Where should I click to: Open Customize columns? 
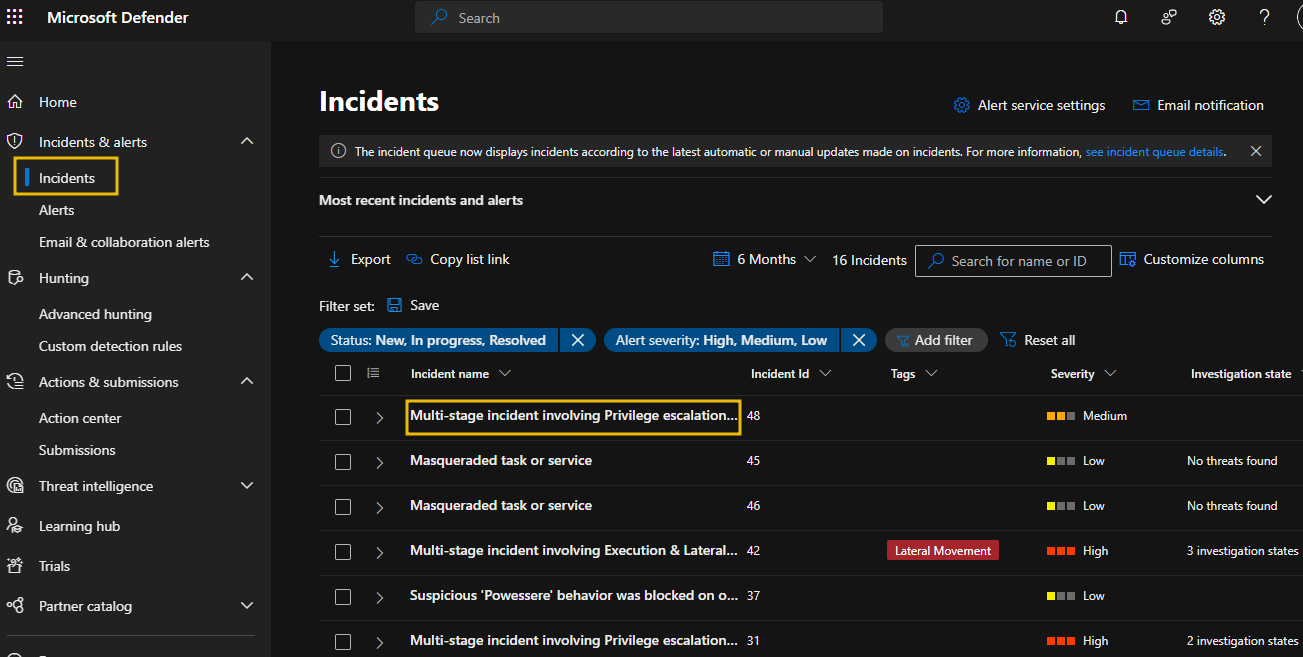(x=1191, y=258)
